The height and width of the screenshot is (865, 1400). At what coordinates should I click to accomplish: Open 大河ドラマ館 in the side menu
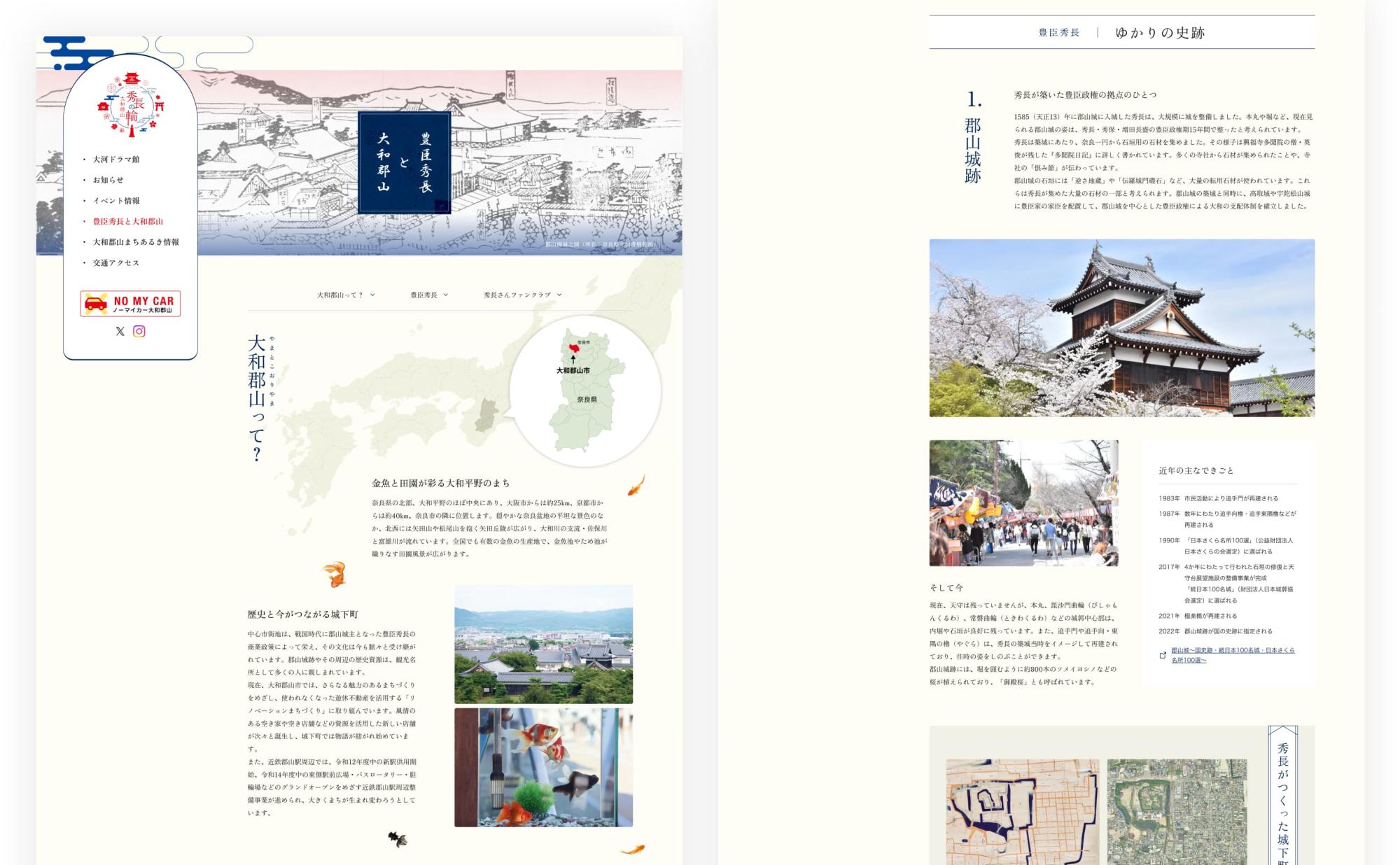(x=116, y=160)
